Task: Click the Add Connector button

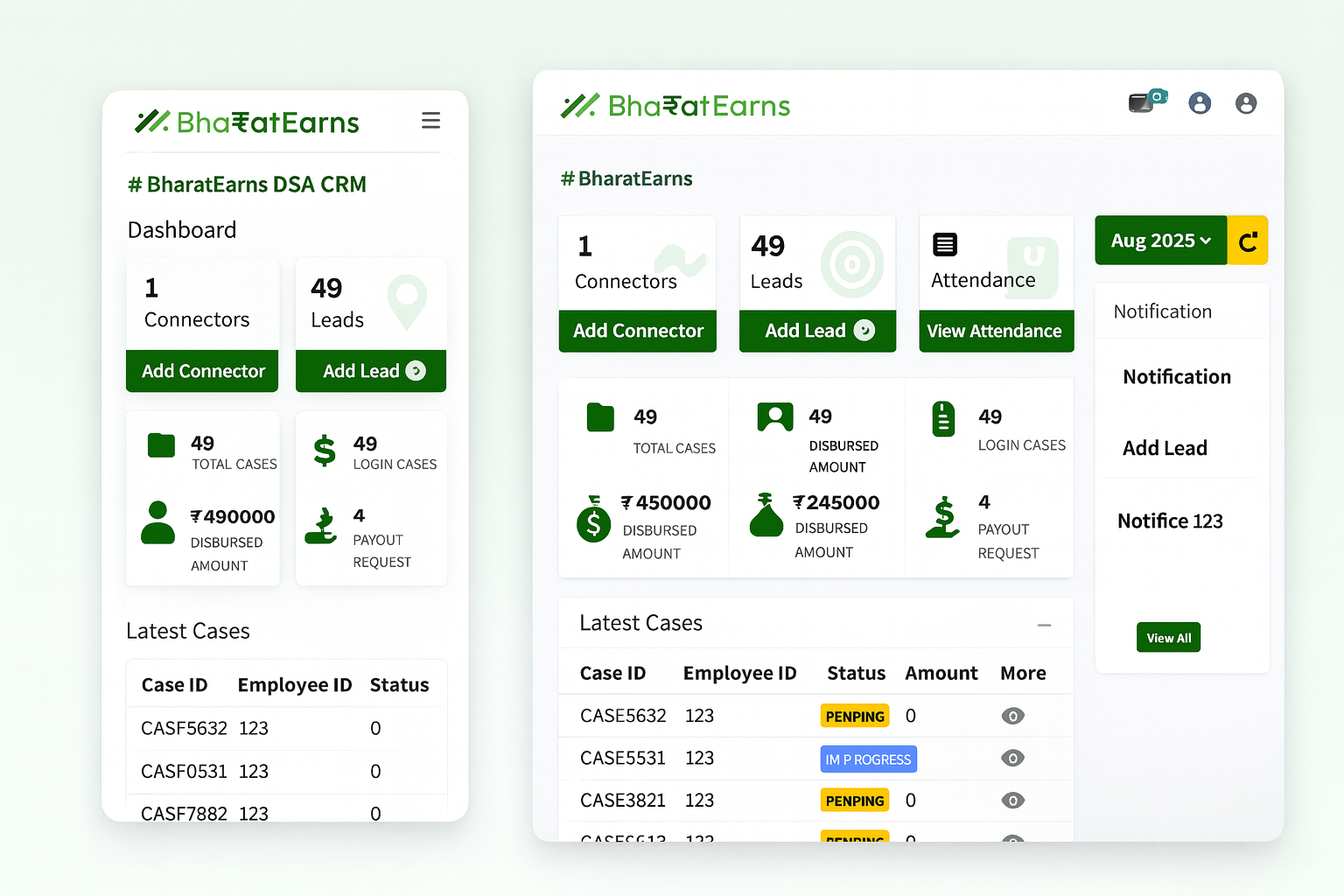Action: point(637,331)
